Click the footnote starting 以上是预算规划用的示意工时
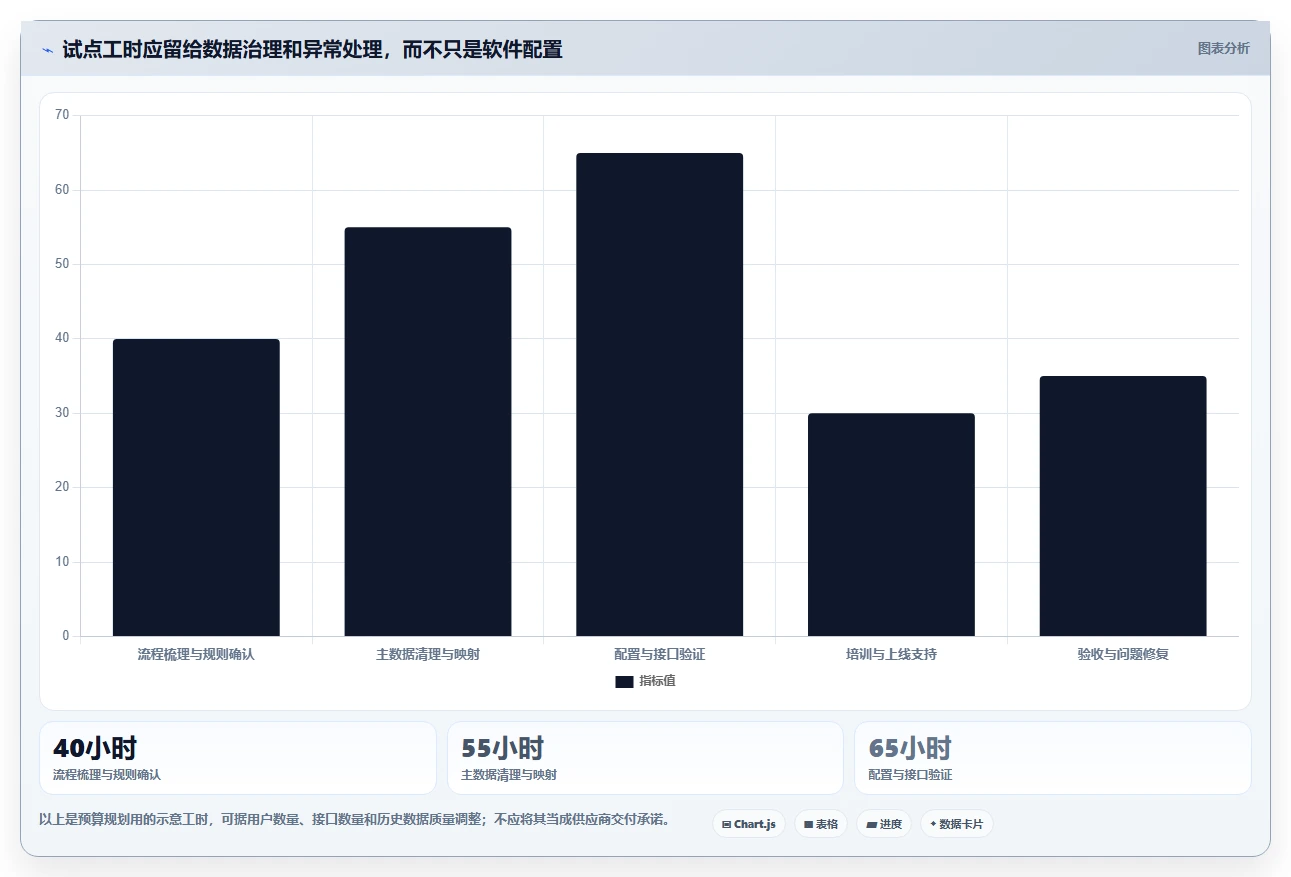This screenshot has height=877, width=1291. pyautogui.click(x=354, y=820)
